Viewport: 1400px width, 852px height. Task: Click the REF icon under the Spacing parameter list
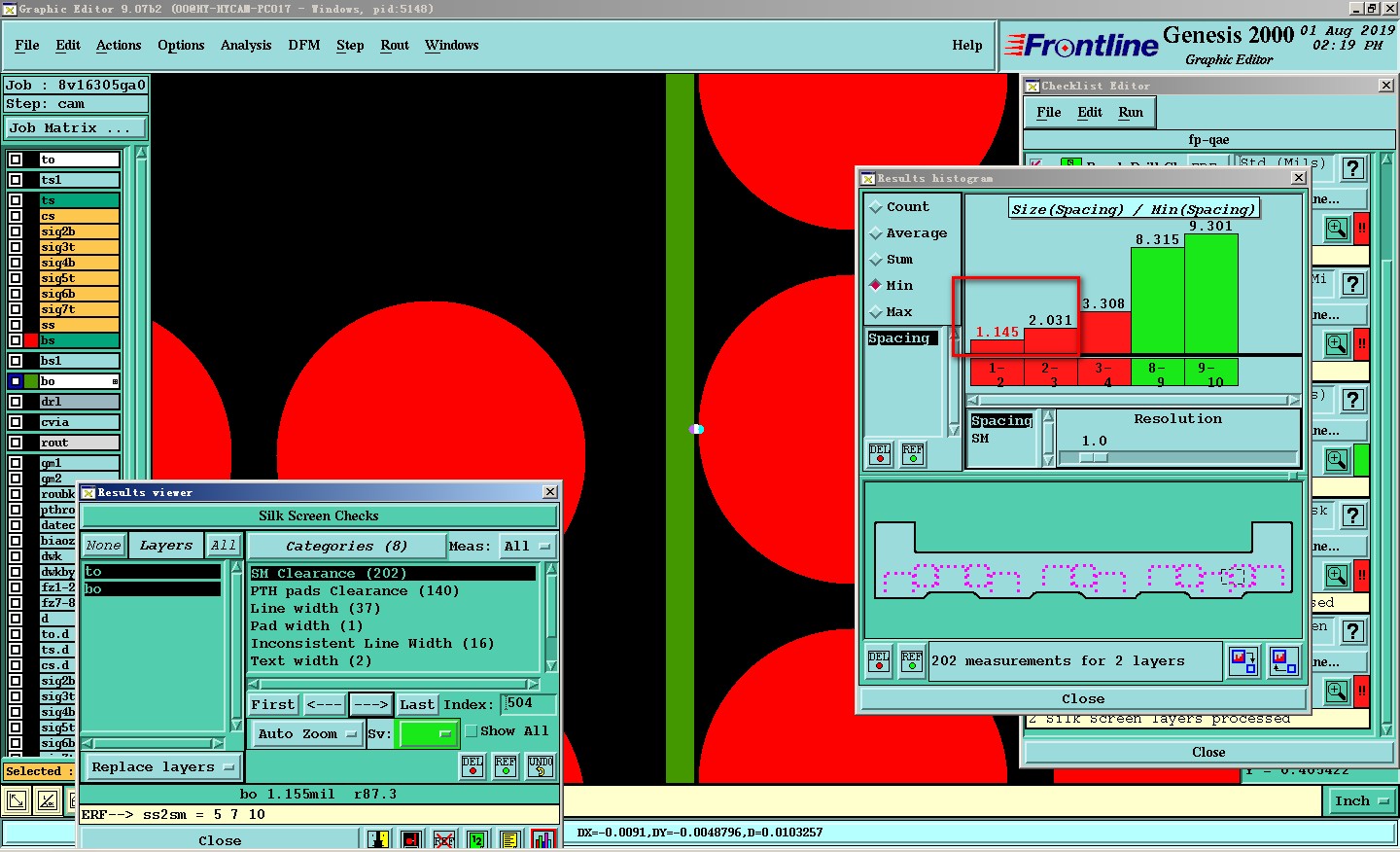[913, 454]
